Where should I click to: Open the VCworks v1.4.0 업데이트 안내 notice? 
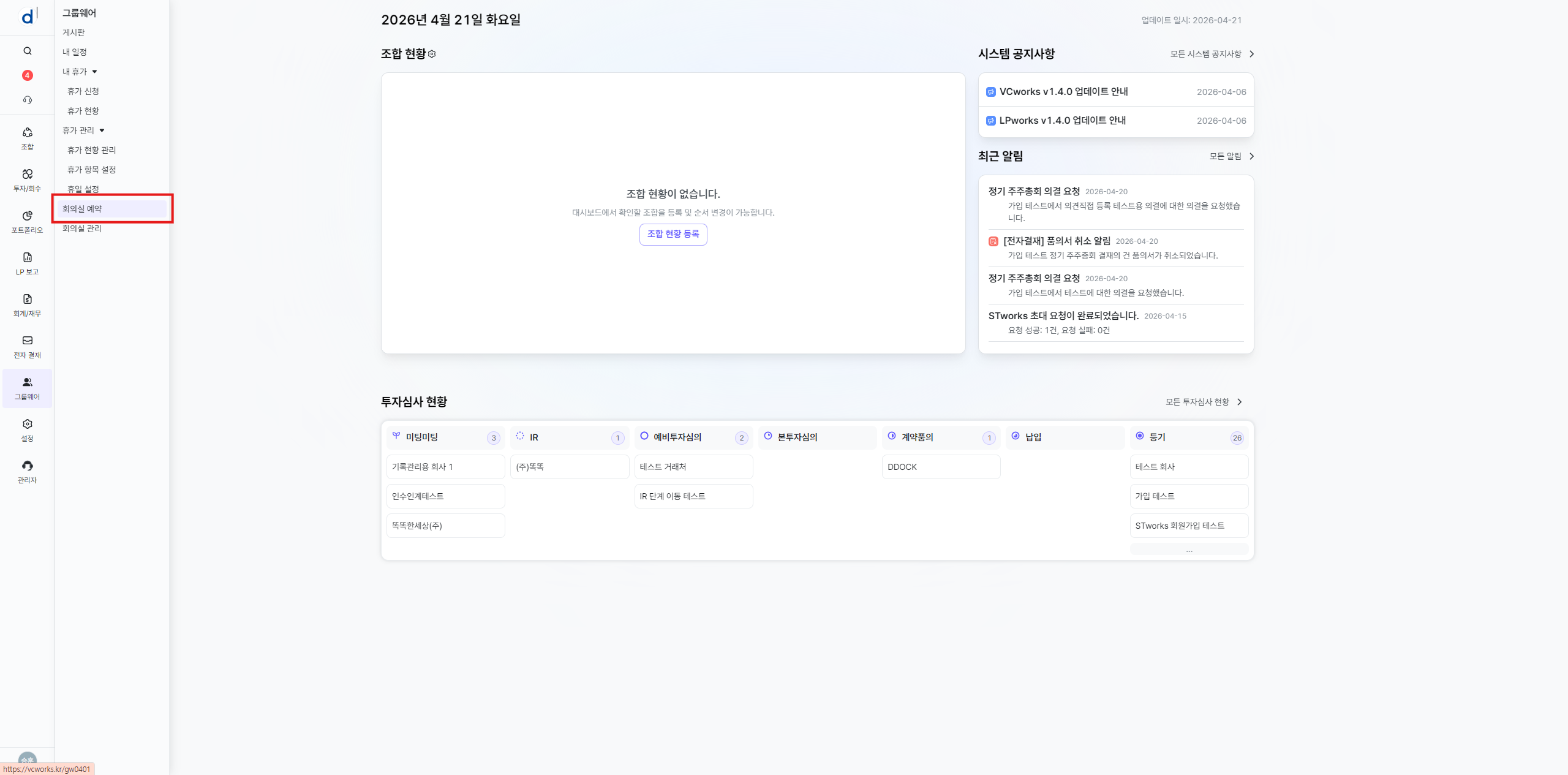(1063, 92)
